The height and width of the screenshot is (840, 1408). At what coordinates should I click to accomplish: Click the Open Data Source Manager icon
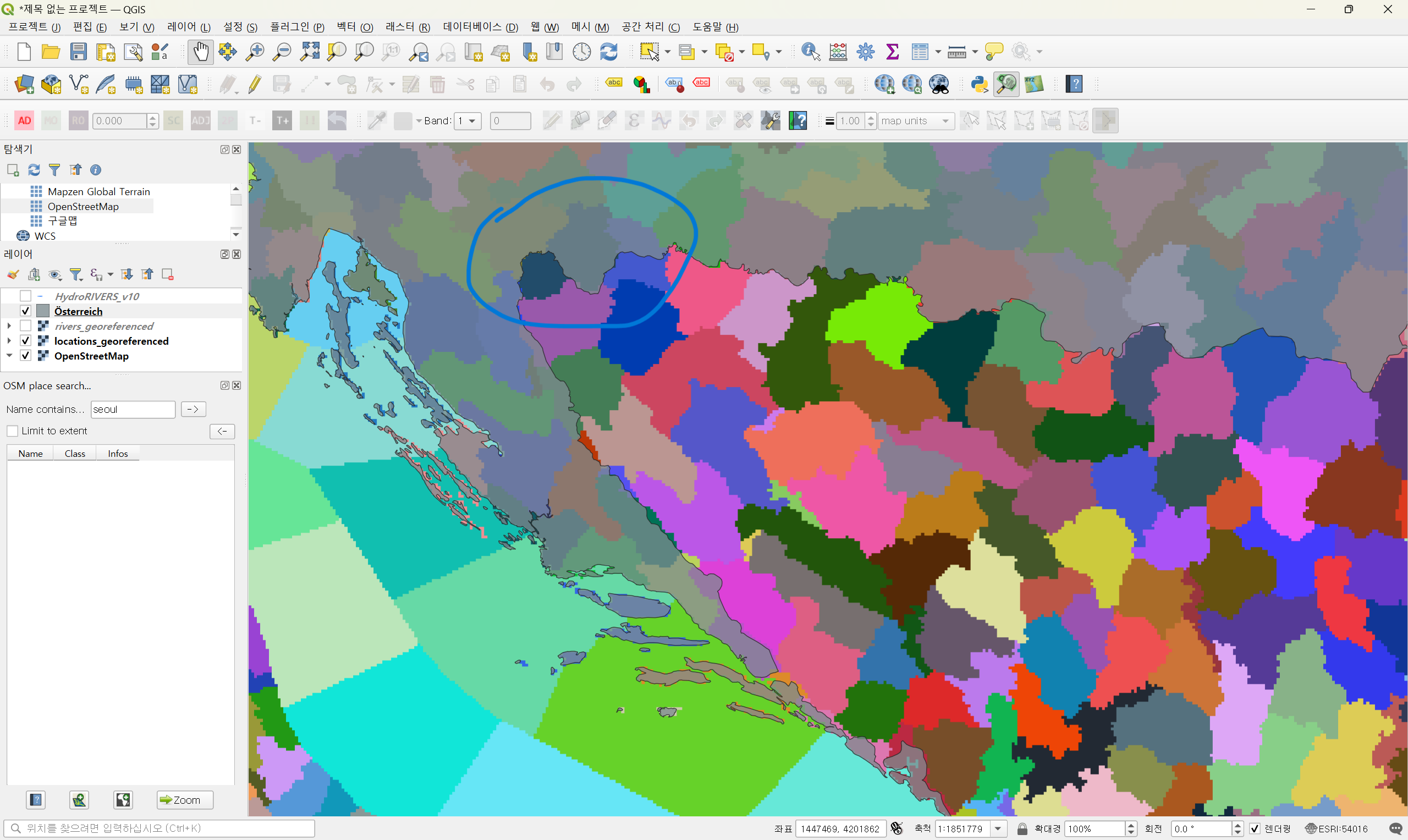(x=24, y=84)
